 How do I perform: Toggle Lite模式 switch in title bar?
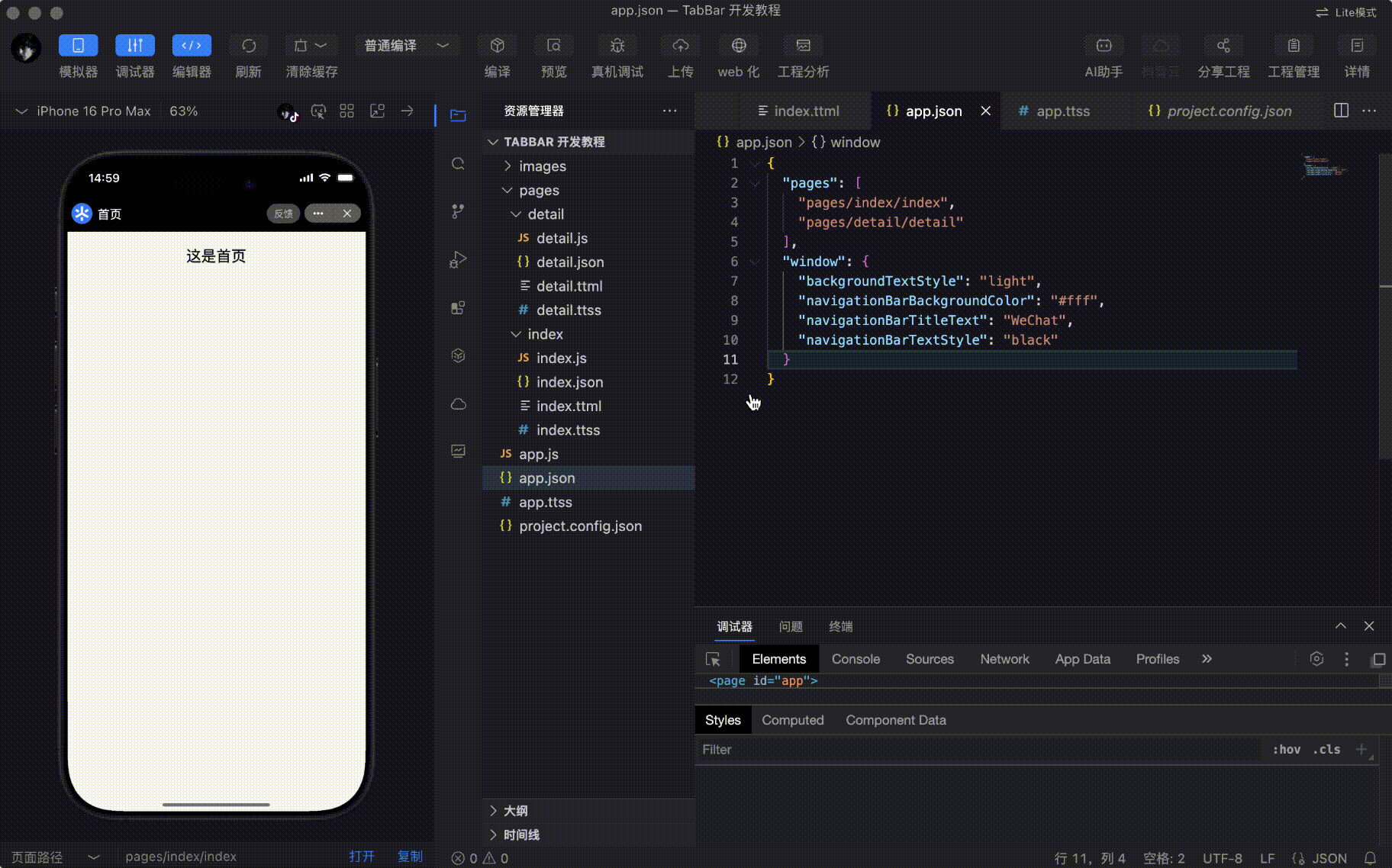(1346, 12)
